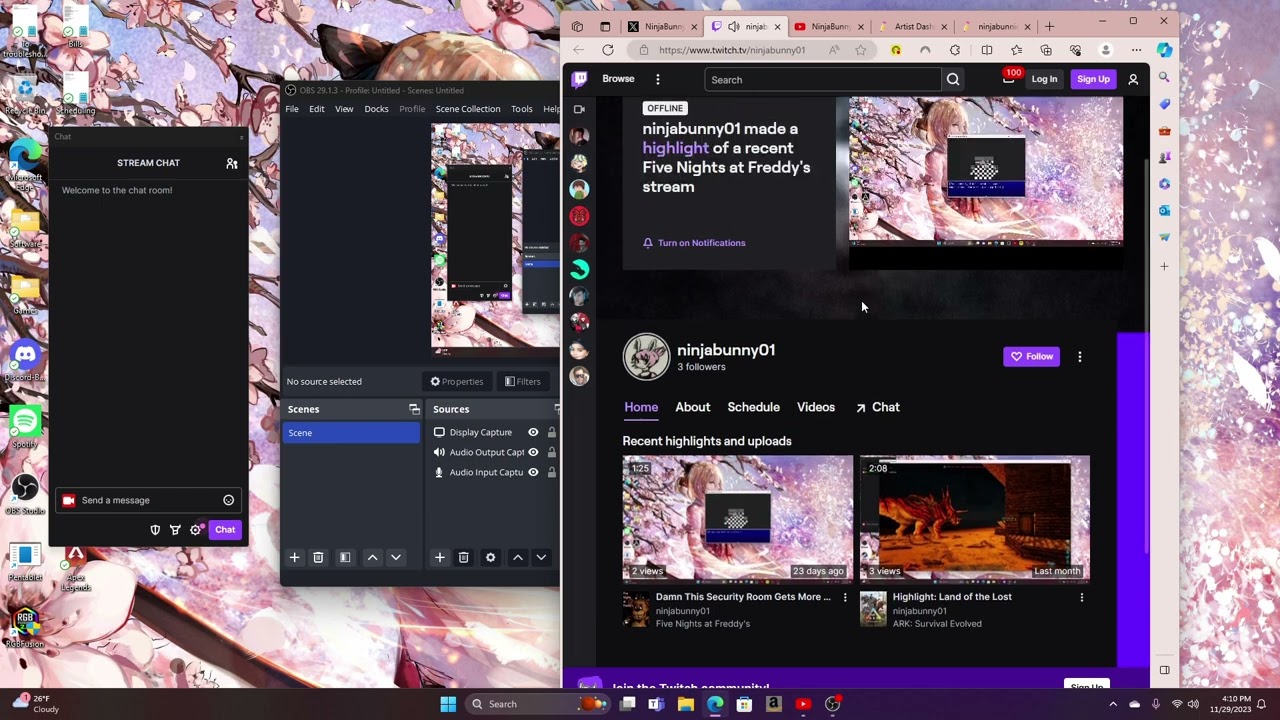Toggle lock on Audio Input Capture source
The height and width of the screenshot is (720, 1280).
pyautogui.click(x=551, y=472)
